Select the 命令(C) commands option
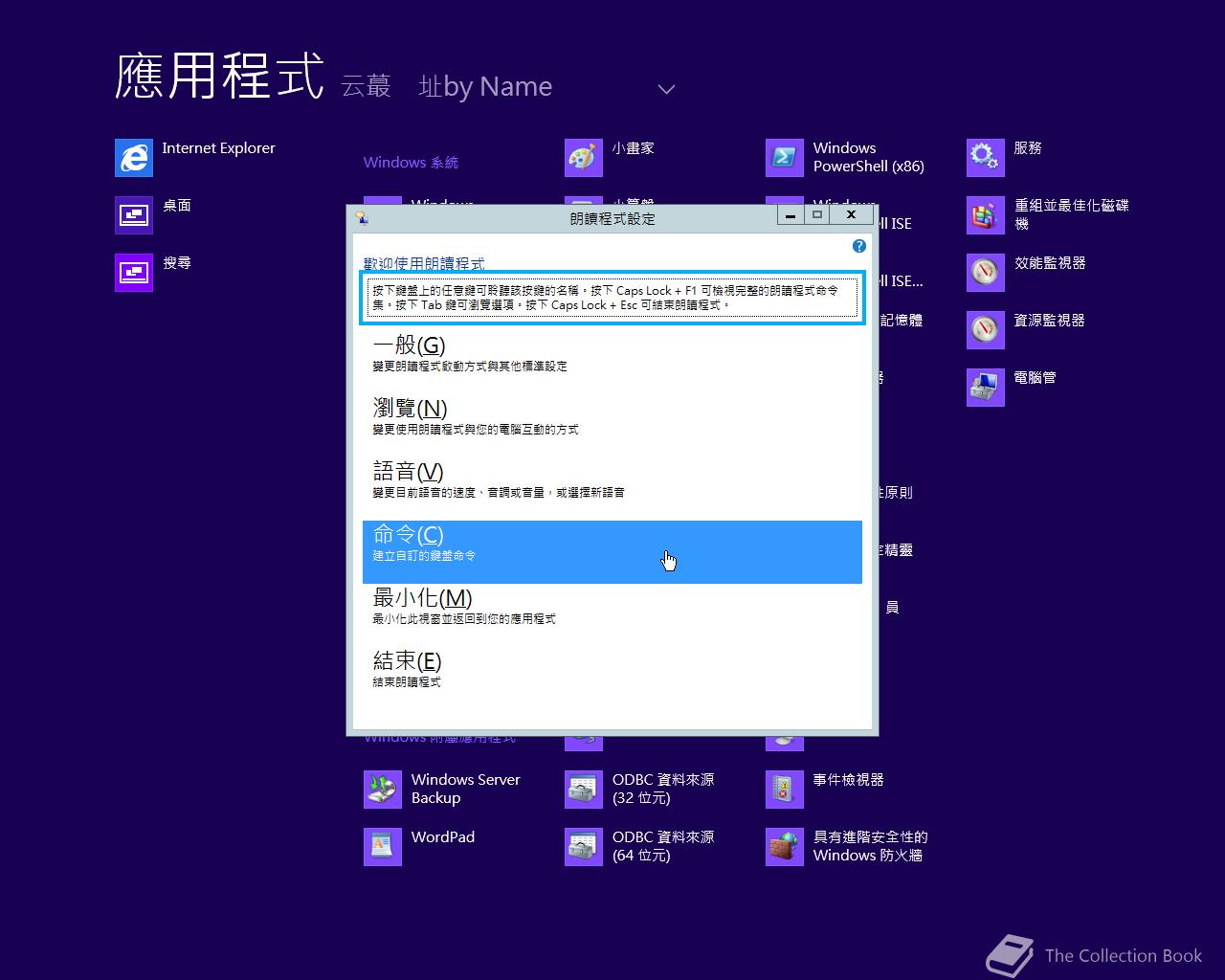 [x=612, y=552]
